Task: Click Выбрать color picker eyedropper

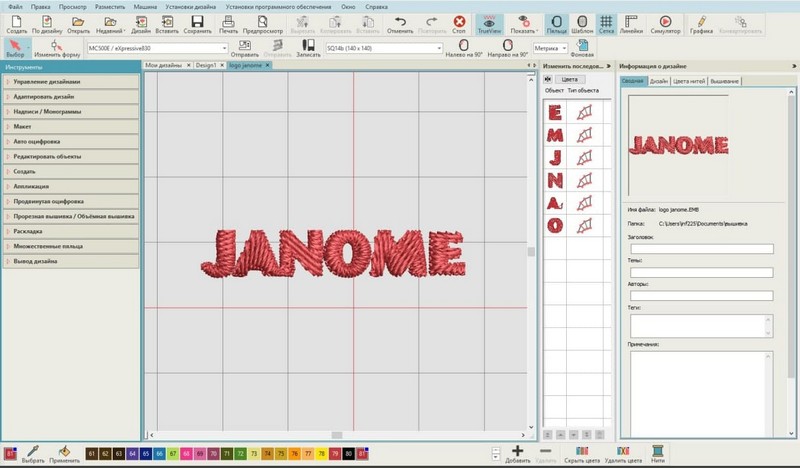Action: click(33, 454)
